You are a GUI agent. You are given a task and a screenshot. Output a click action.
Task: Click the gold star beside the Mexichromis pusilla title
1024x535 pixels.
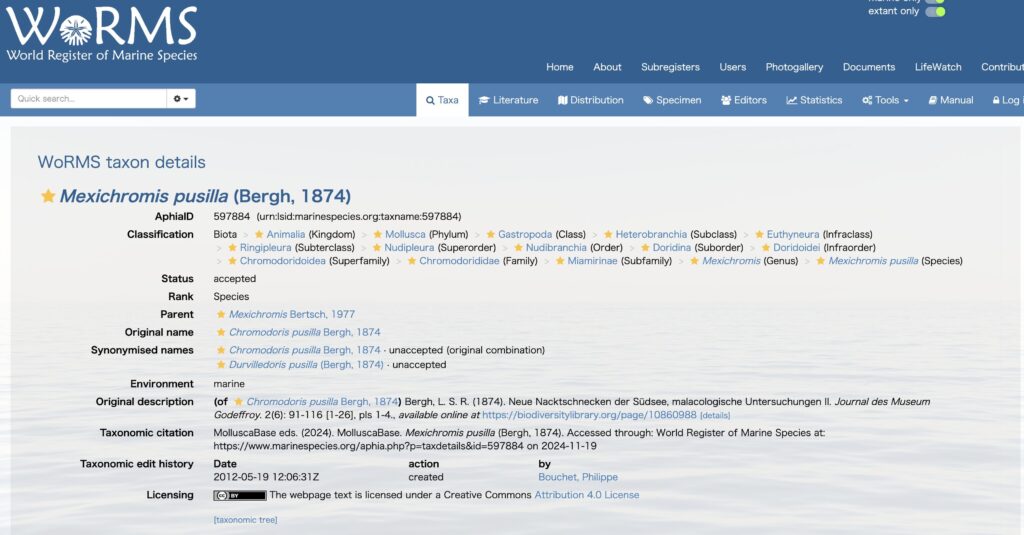[47, 196]
